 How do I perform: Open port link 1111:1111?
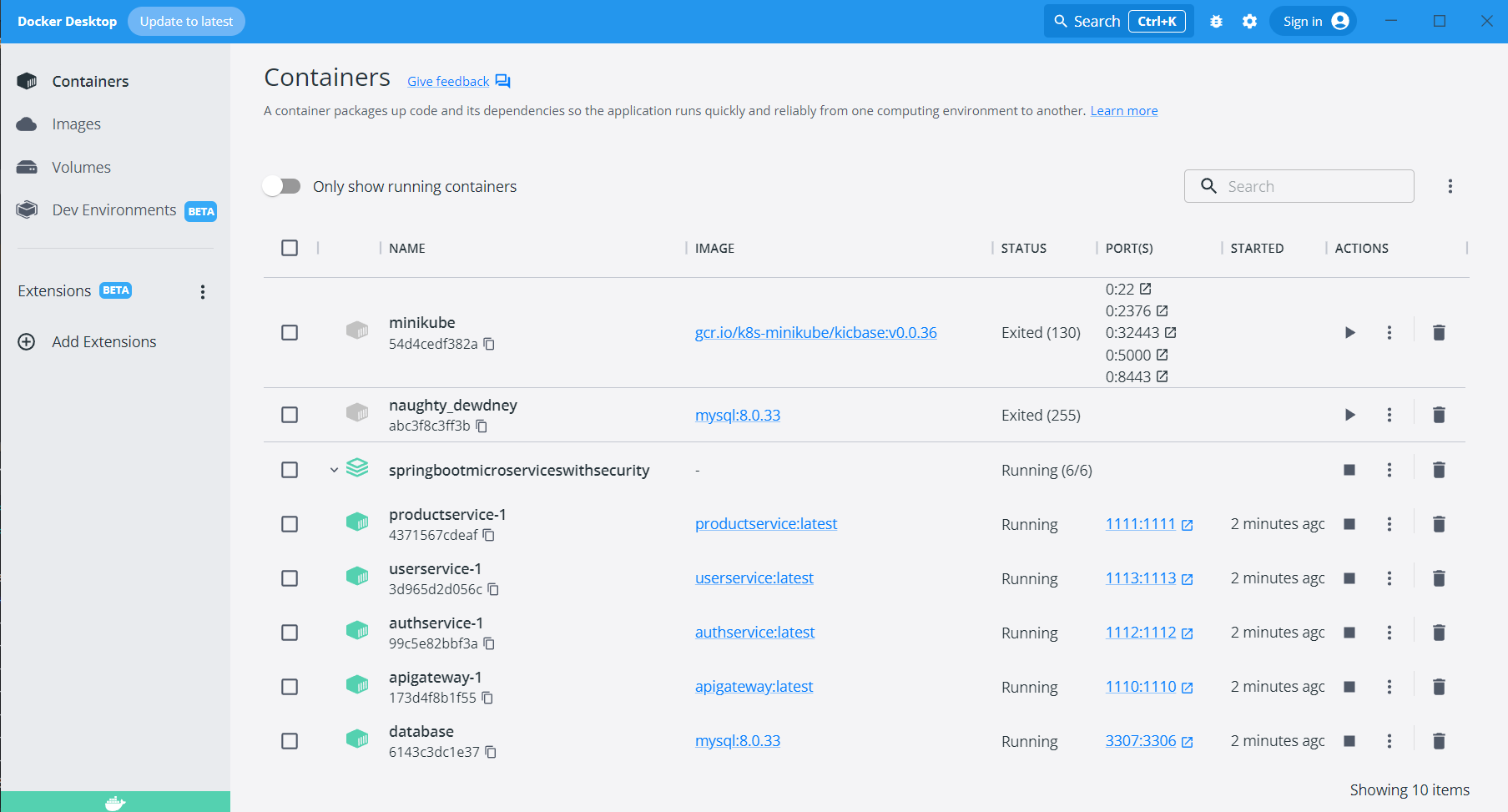click(x=1141, y=524)
